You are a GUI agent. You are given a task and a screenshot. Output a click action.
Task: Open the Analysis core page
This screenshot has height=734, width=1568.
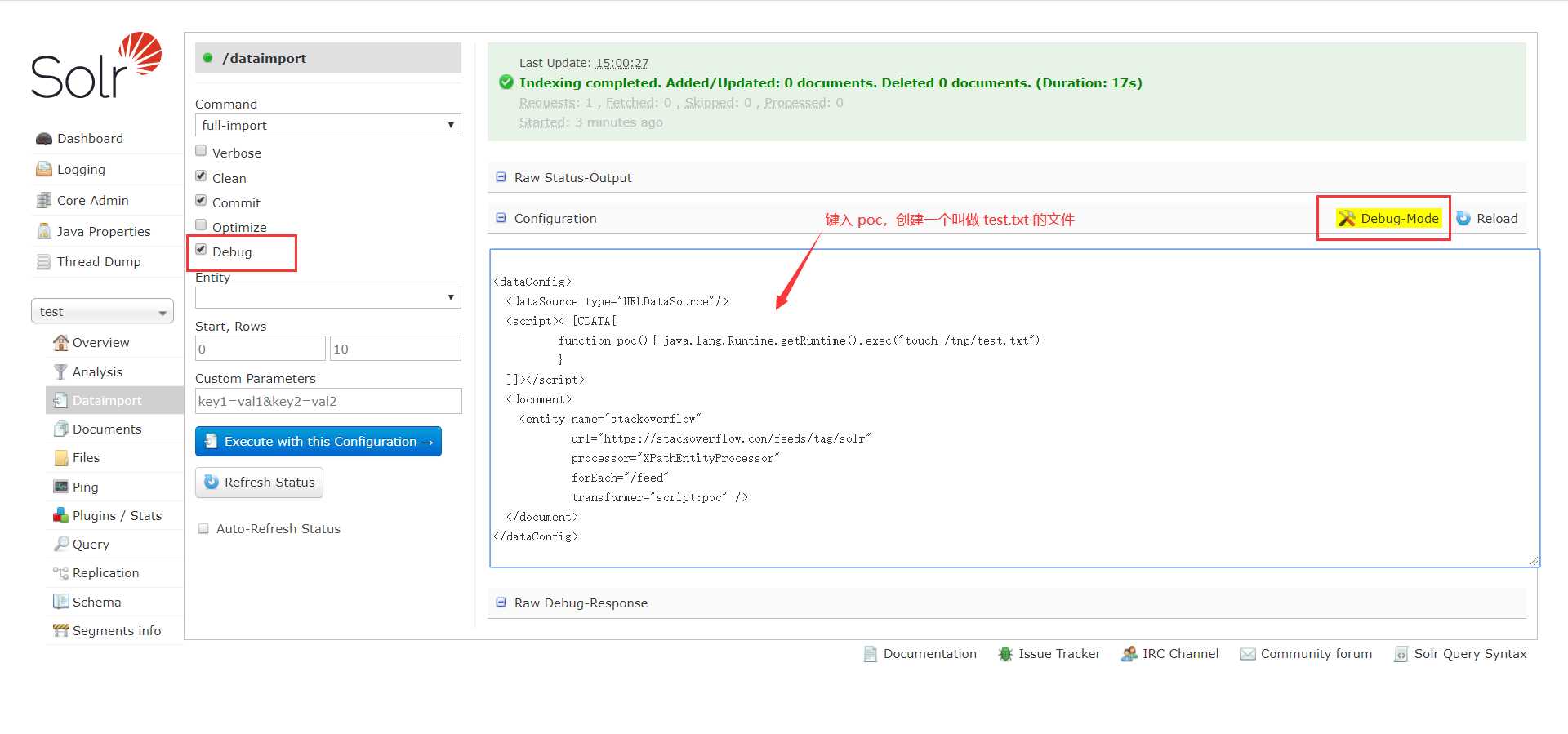[x=97, y=372]
